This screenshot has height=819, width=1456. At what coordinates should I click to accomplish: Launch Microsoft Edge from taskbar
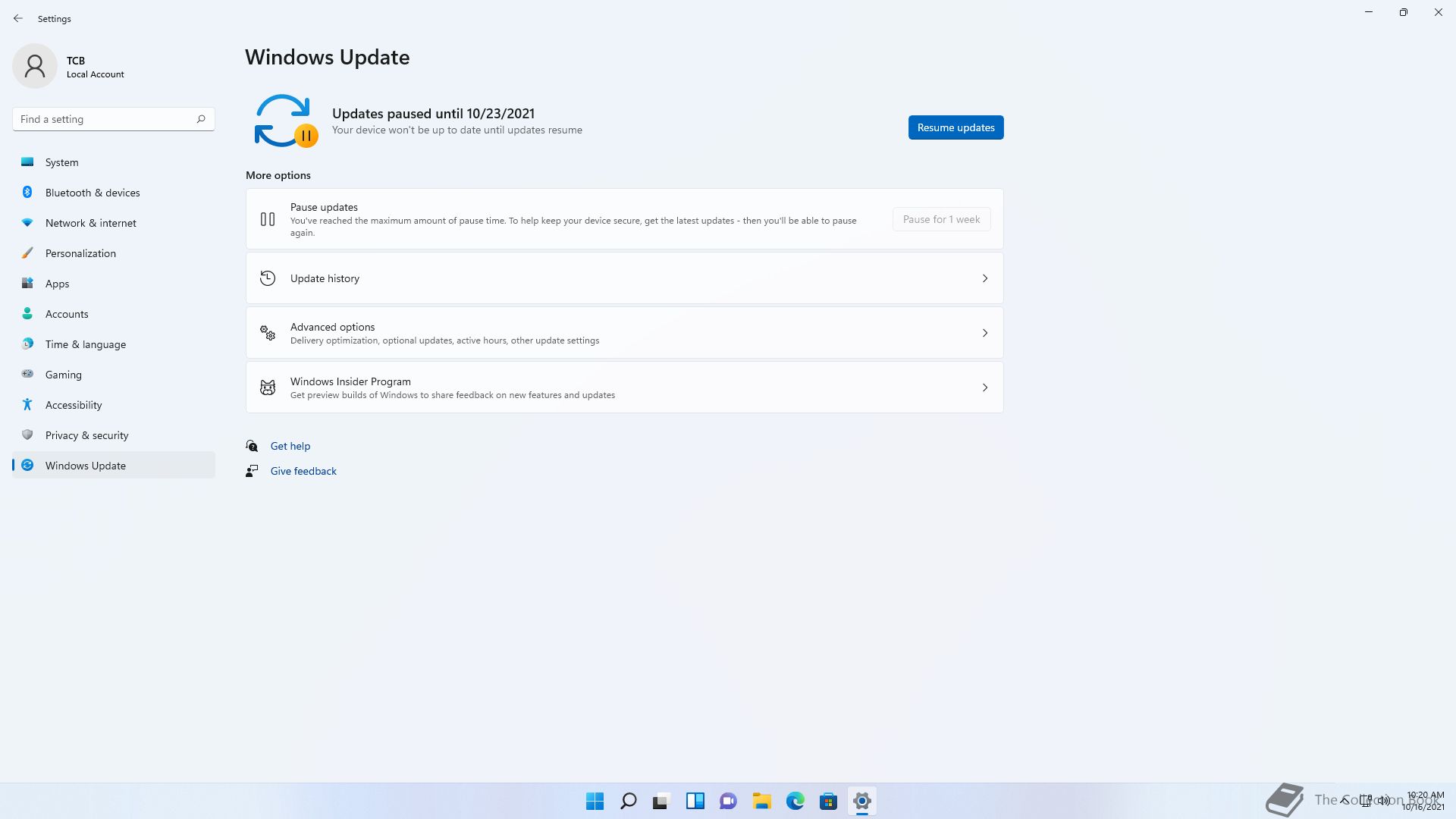pyautogui.click(x=795, y=801)
